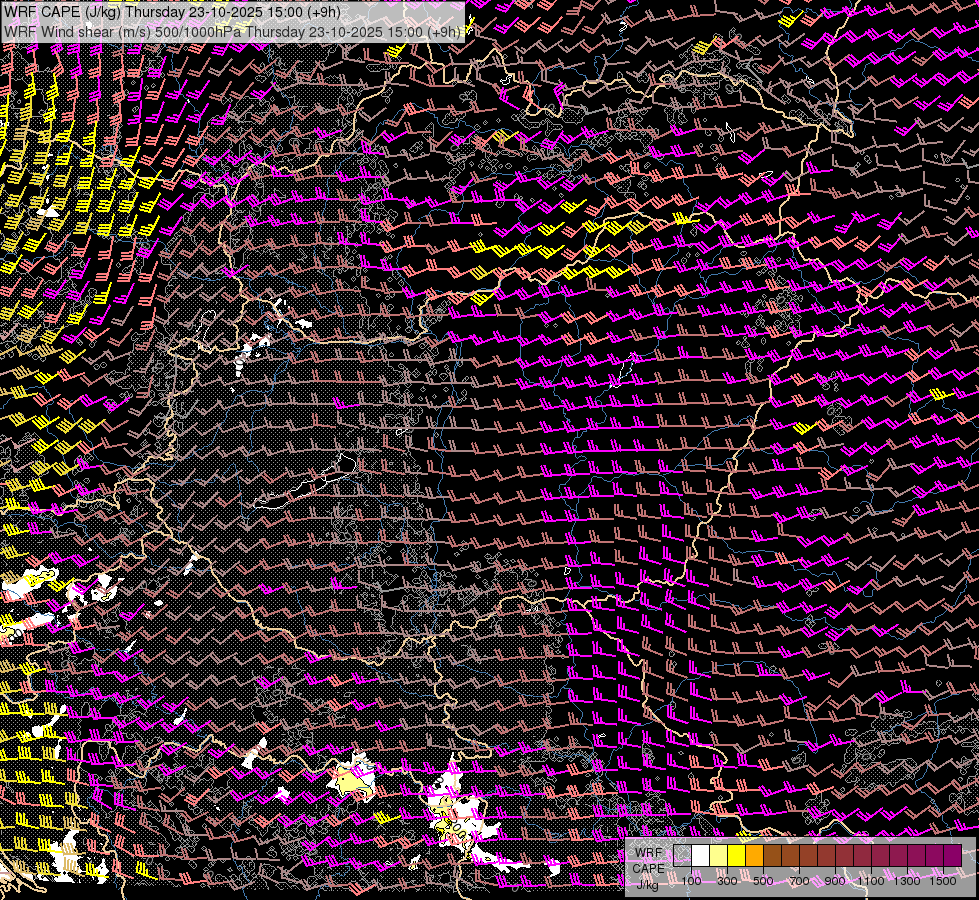Image resolution: width=979 pixels, height=900 pixels.
Task: Select the pale yellow CAPE legend swatch
Action: point(718,855)
